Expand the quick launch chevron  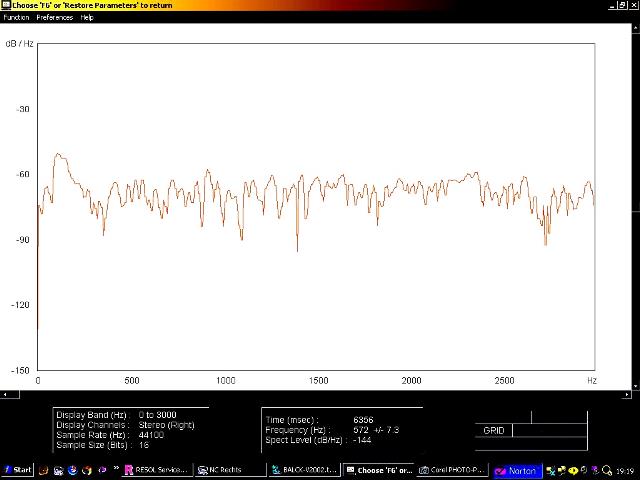[116, 468]
